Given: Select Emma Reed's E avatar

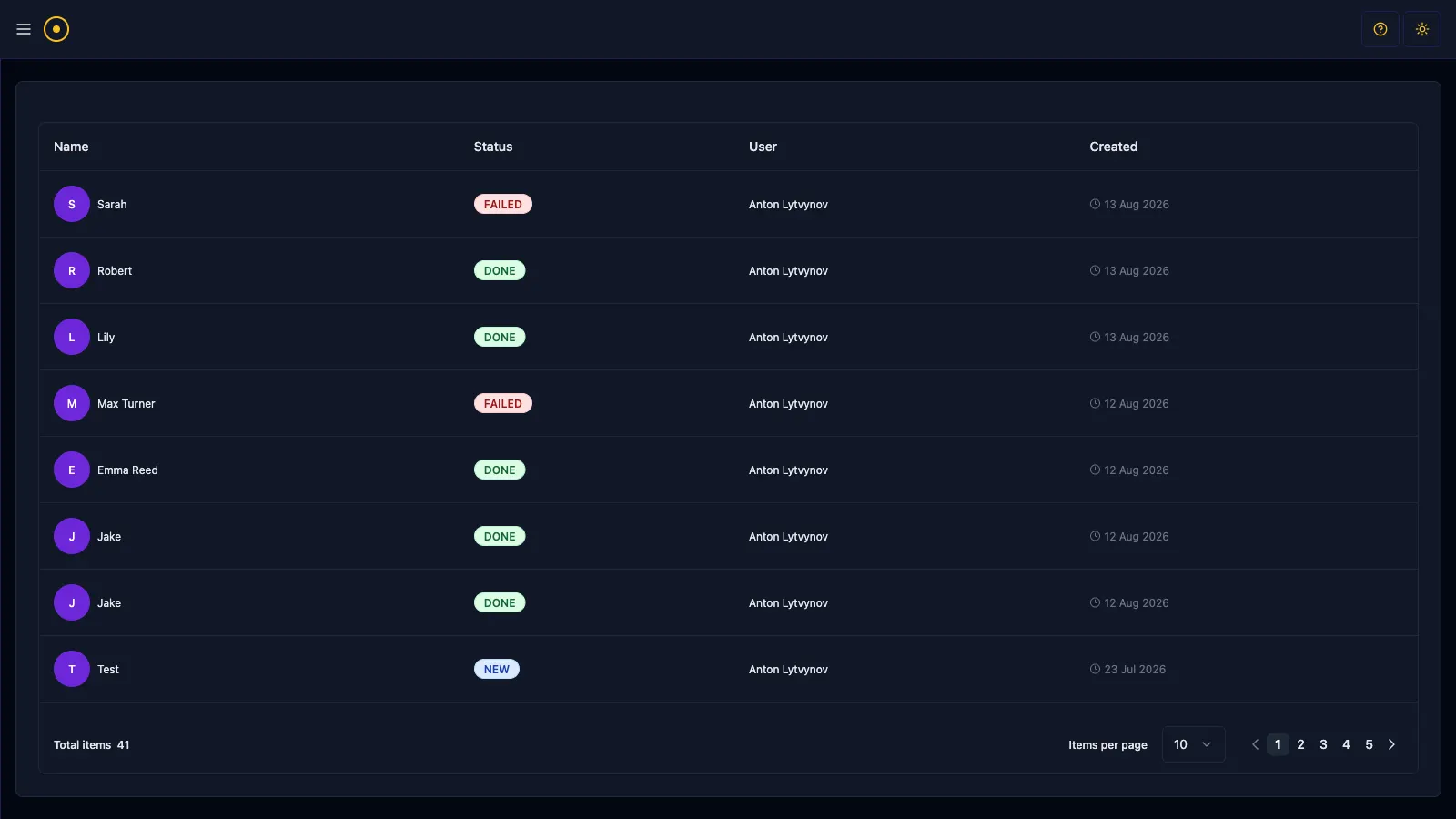Looking at the screenshot, I should (72, 470).
